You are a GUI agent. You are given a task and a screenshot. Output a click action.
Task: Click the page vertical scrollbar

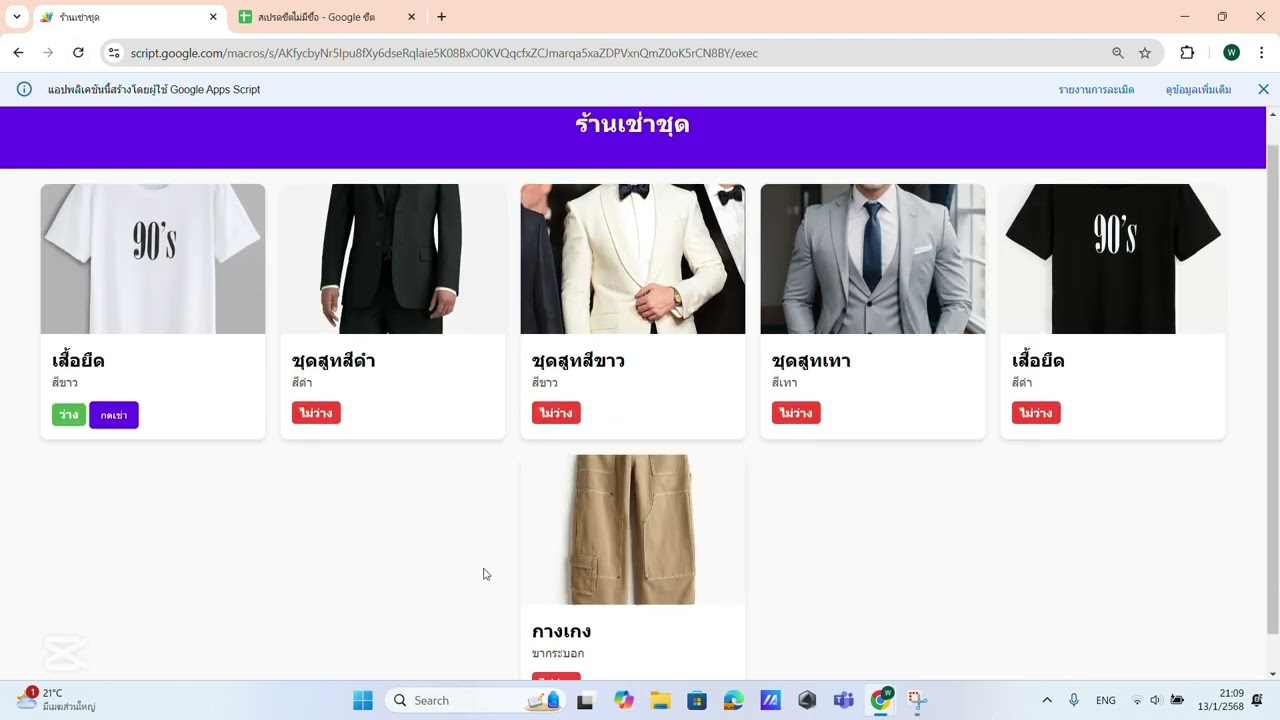tap(1272, 390)
